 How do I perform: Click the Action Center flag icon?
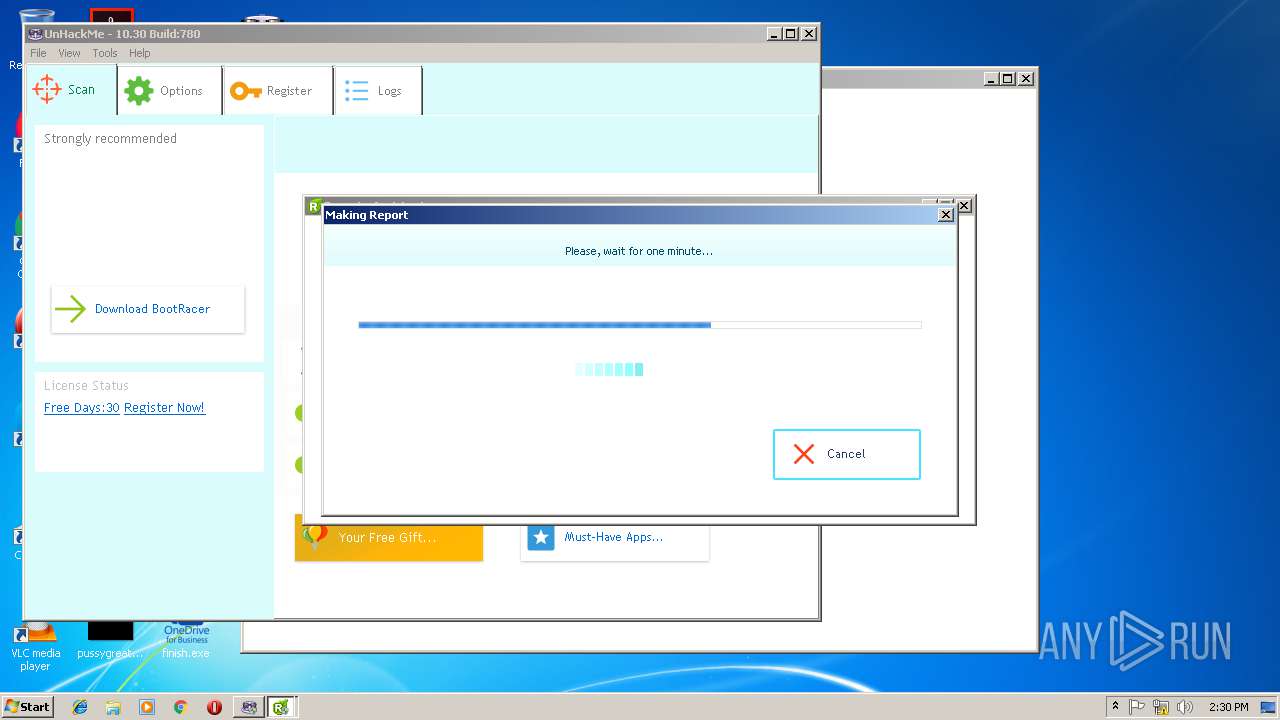[x=1137, y=707]
